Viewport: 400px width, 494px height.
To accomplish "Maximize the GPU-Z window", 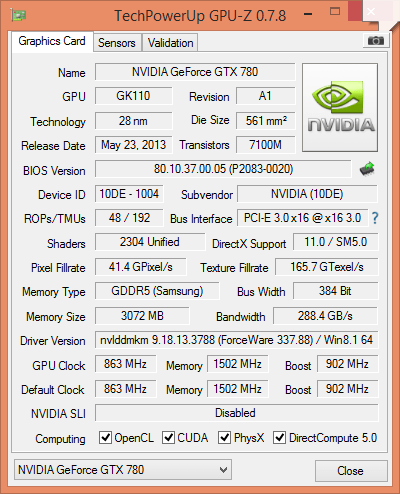I will (335, 12).
